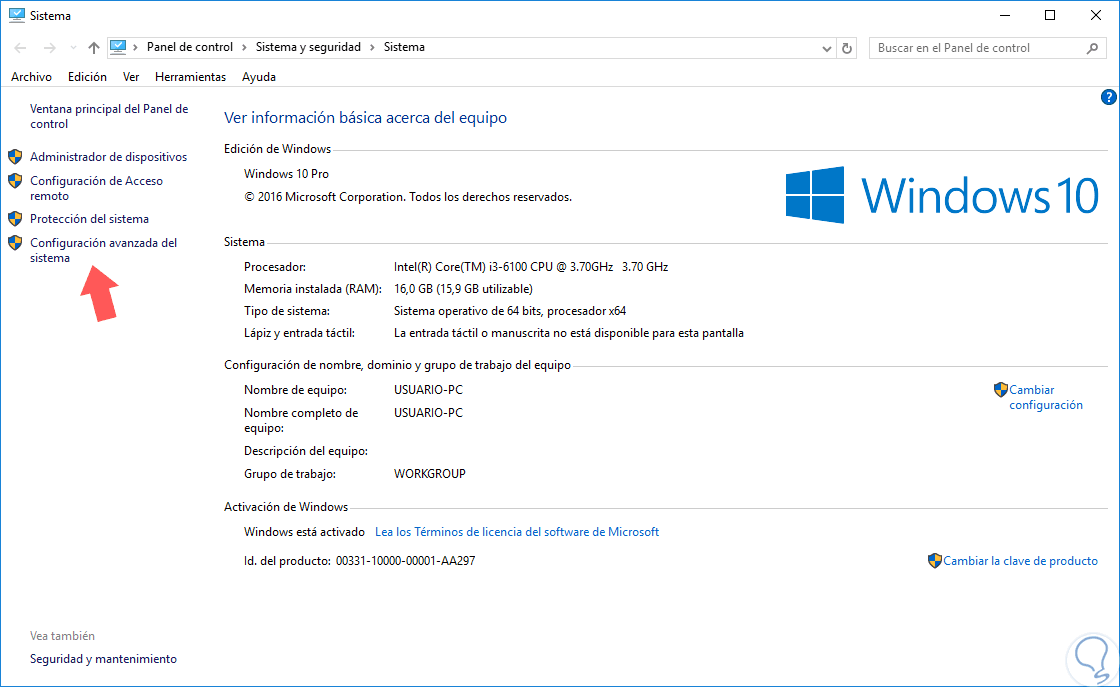Click Cambiar la clave de producto link
Image resolution: width=1120 pixels, height=687 pixels.
pyautogui.click(x=1020, y=561)
